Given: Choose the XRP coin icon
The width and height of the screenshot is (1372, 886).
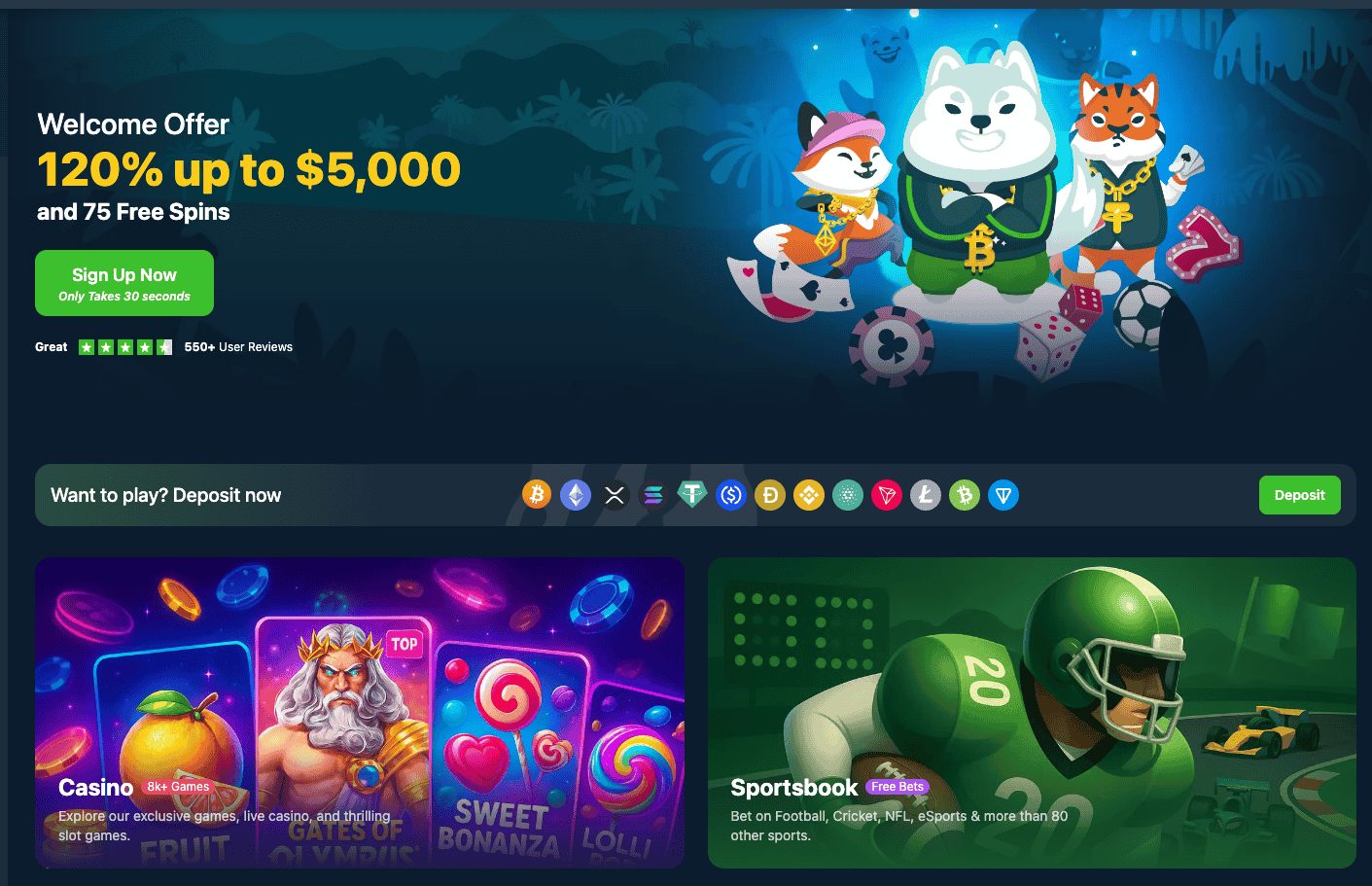Looking at the screenshot, I should pos(615,495).
